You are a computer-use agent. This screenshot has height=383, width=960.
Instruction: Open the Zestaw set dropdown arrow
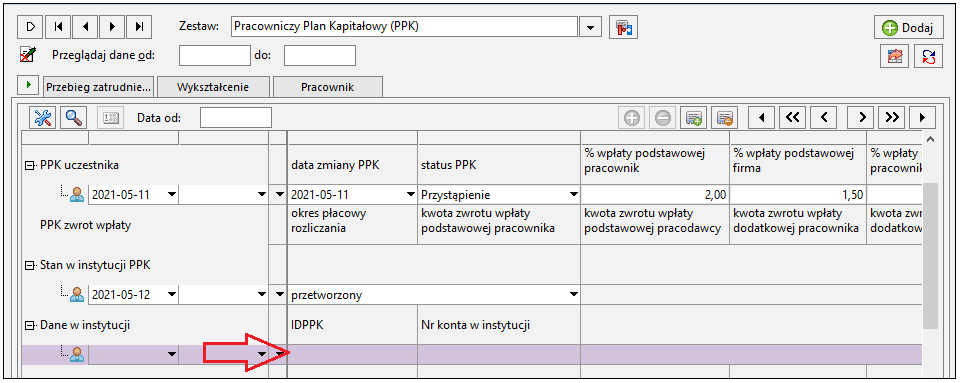[x=590, y=28]
